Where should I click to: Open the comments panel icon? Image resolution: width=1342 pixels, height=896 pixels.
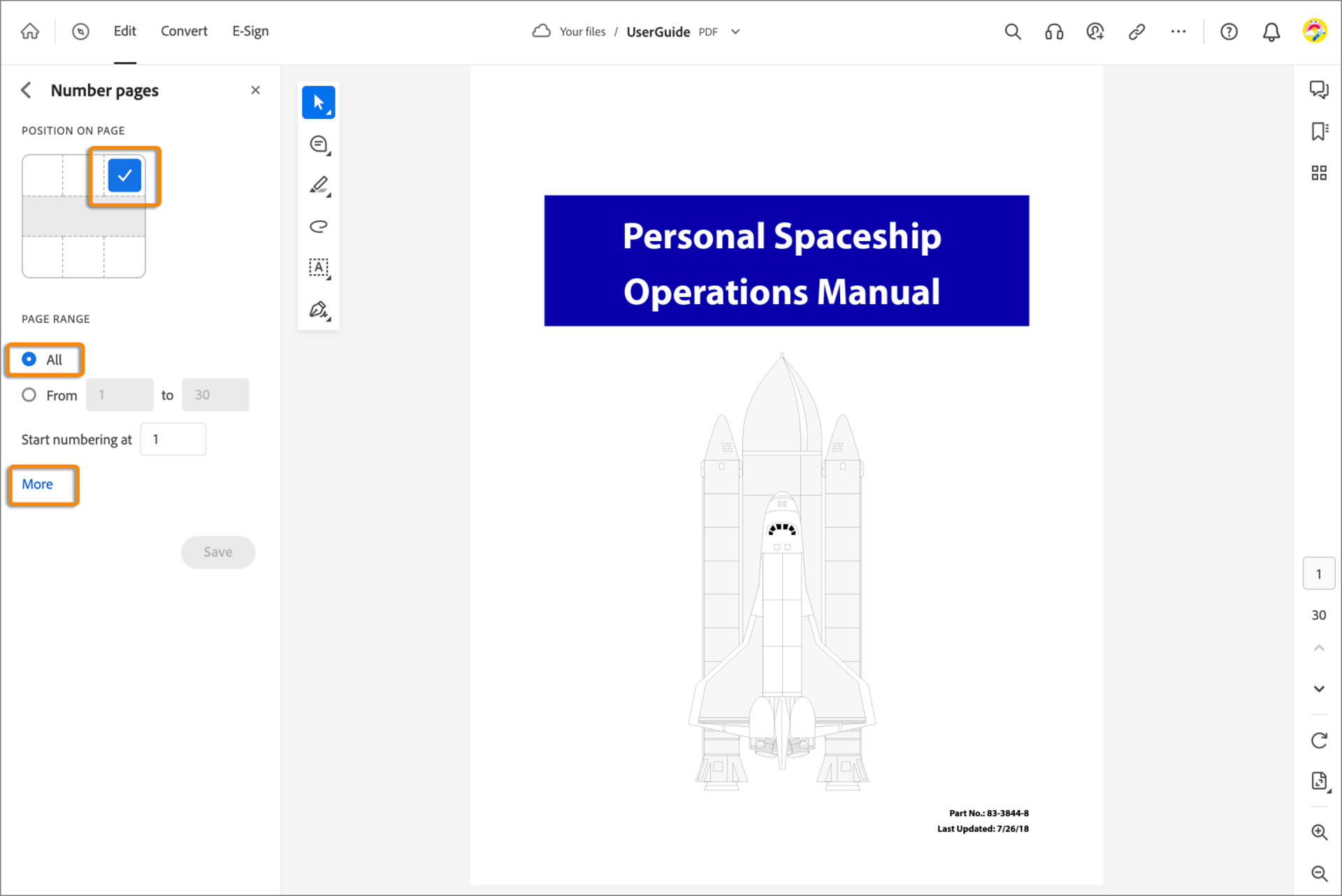pyautogui.click(x=1318, y=89)
